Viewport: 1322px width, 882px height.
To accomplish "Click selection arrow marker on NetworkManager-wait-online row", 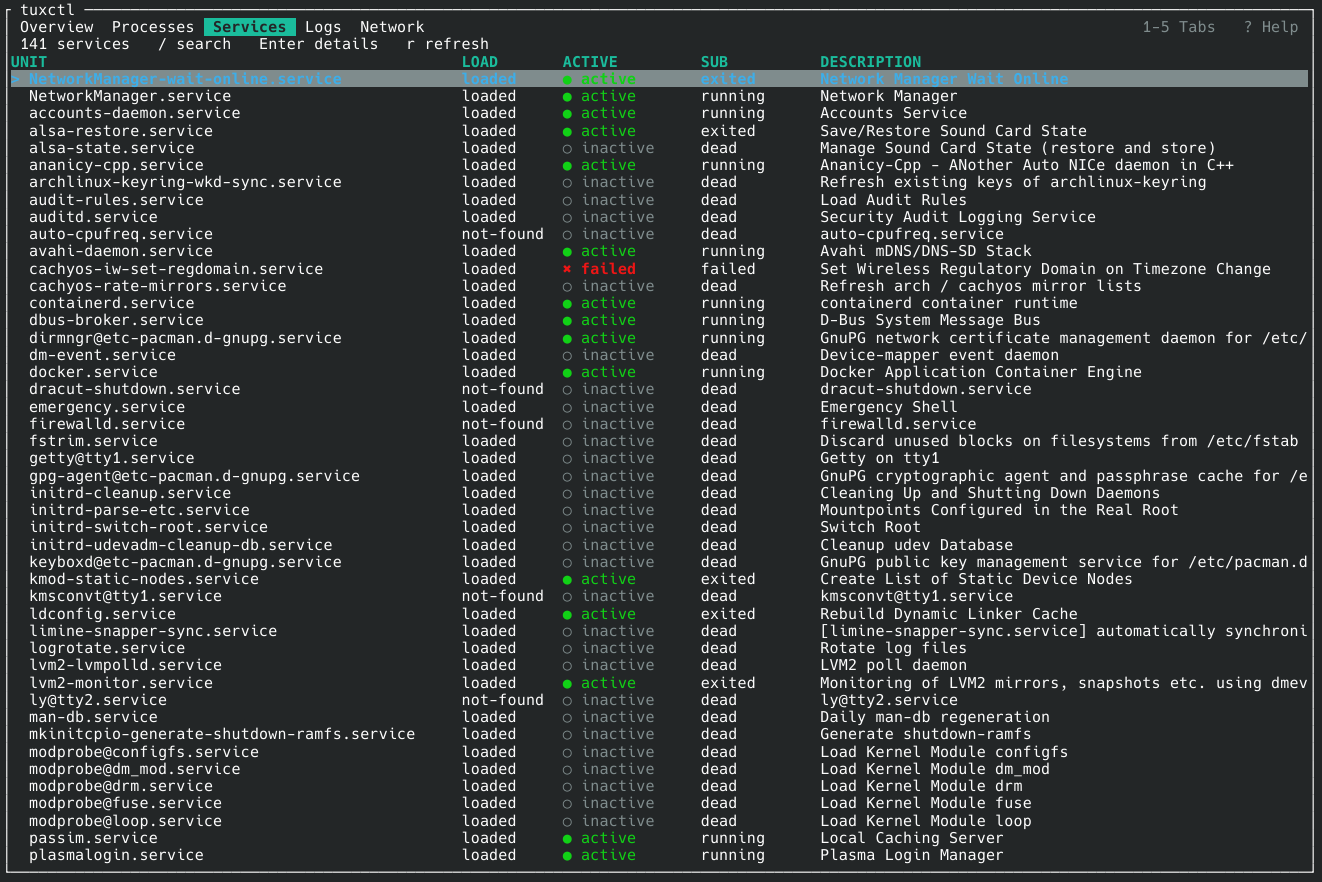I will click(x=15, y=79).
